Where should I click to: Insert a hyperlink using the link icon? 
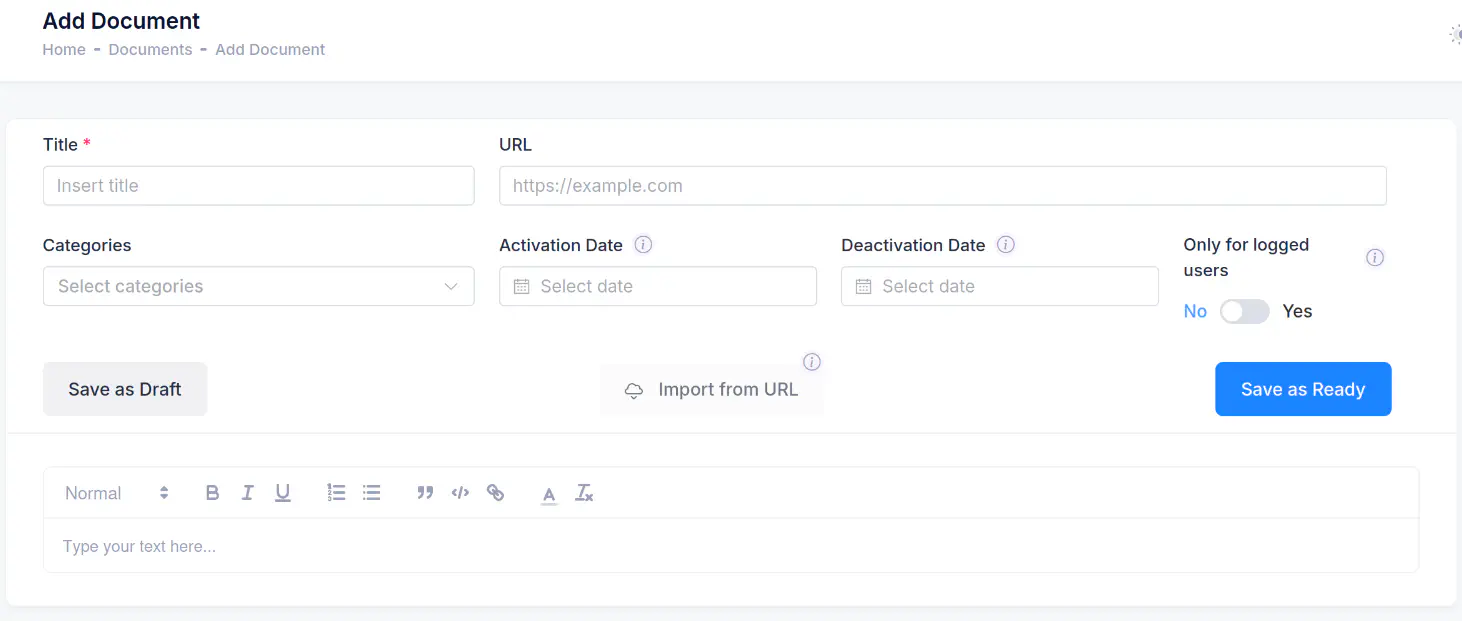coord(495,493)
